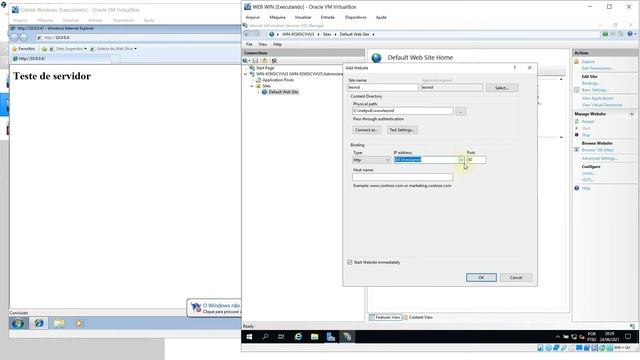The width and height of the screenshot is (640, 360).
Task: Click the Physical path input field
Action: [x=402, y=111]
